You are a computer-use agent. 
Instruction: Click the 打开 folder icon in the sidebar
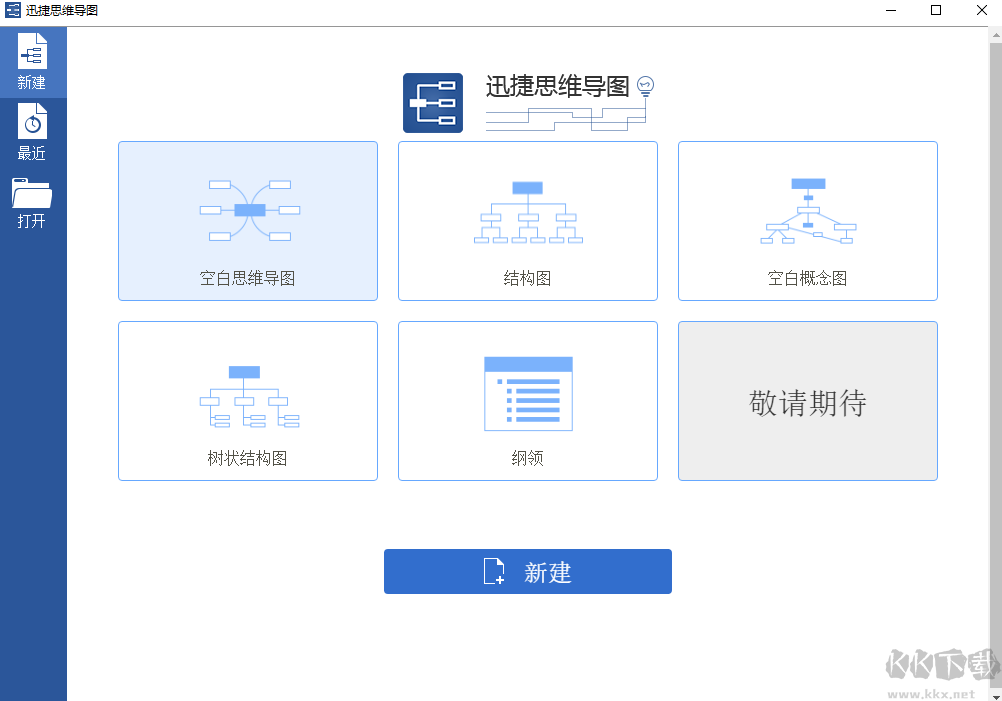point(33,192)
